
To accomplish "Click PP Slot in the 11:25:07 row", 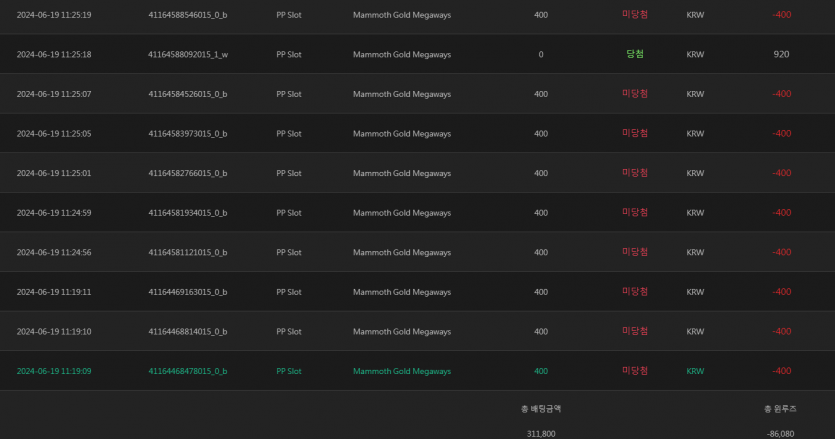I will [x=289, y=94].
